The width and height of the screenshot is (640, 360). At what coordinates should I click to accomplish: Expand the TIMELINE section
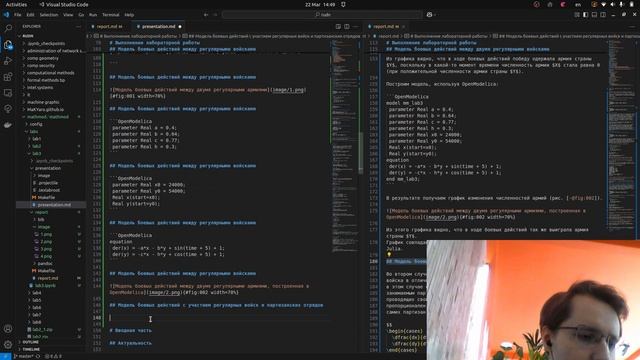pyautogui.click(x=31, y=350)
